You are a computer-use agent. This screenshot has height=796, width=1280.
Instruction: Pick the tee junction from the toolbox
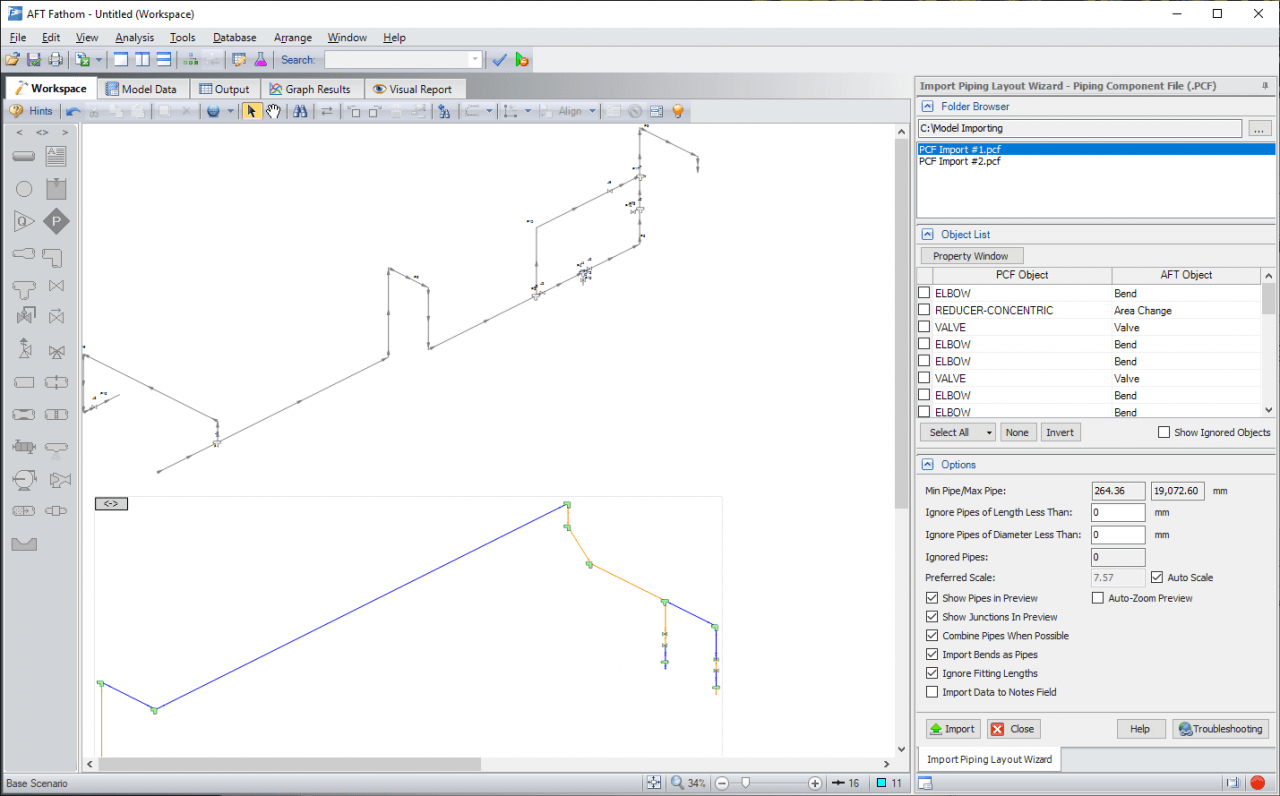point(24,289)
